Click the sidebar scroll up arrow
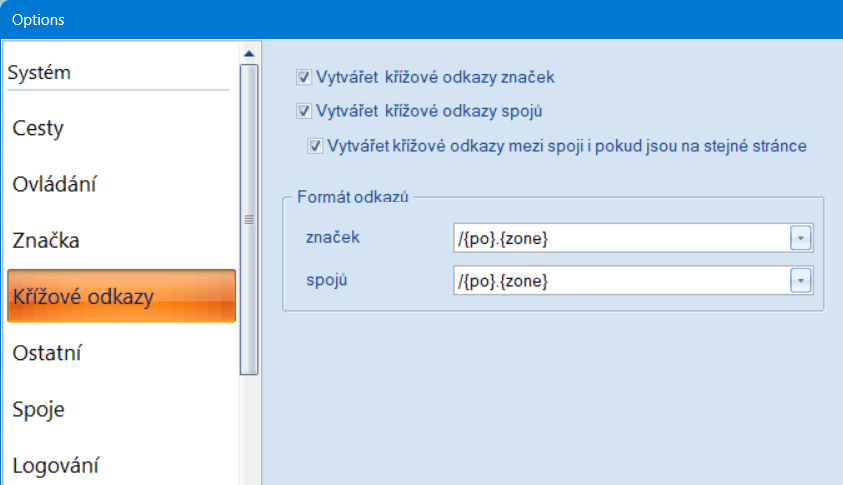This screenshot has width=843, height=485. (x=249, y=53)
